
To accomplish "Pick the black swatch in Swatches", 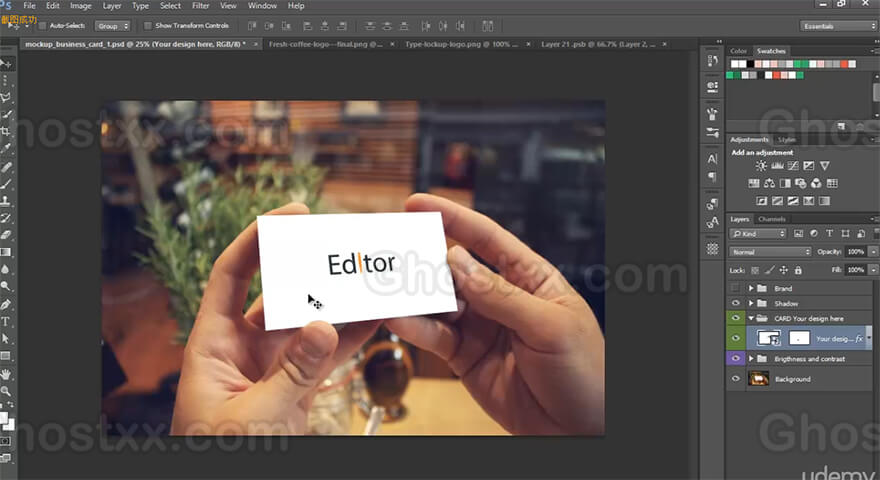I will (750, 64).
